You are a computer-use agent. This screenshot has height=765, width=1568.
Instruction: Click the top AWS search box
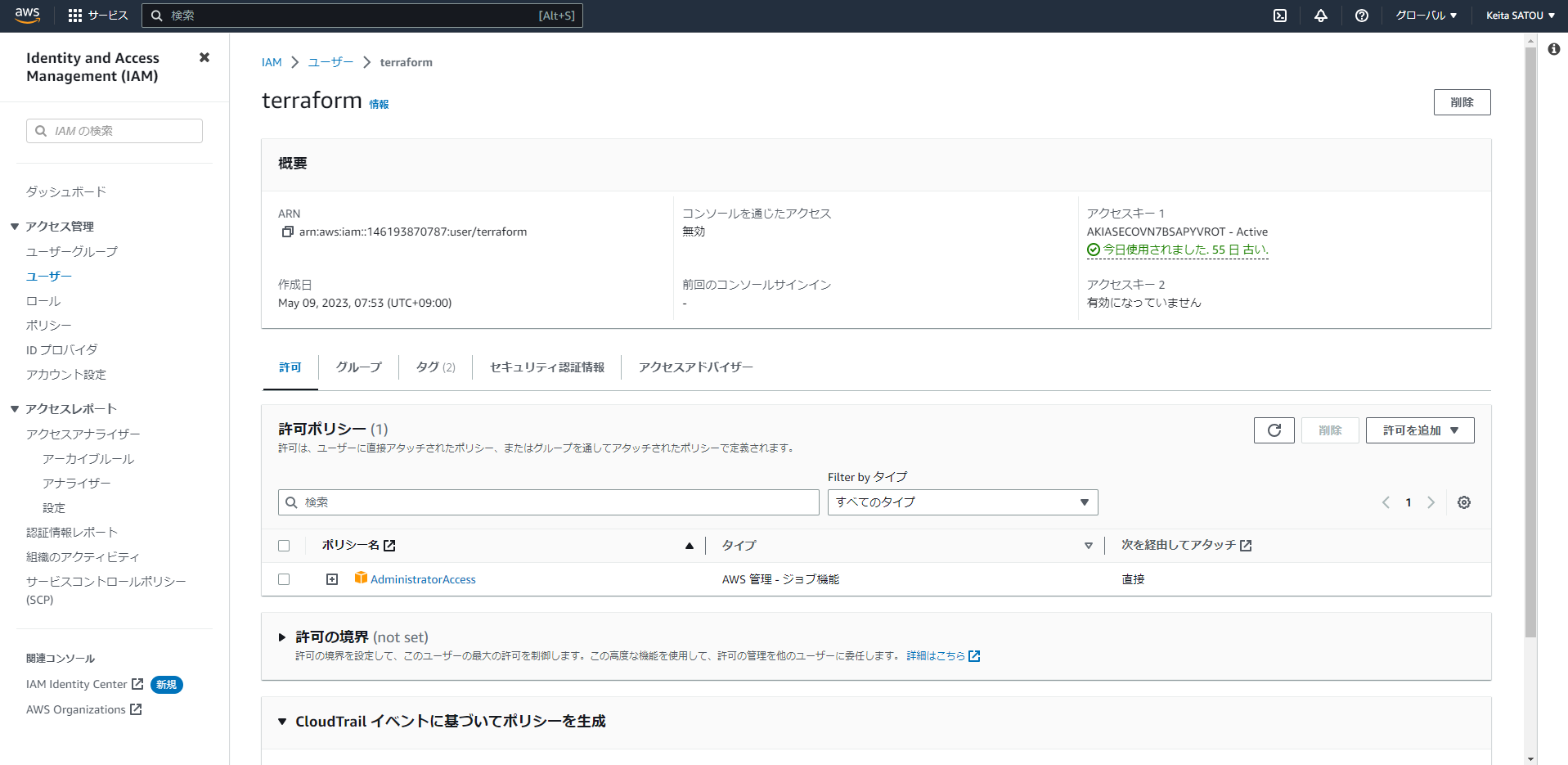pos(362,16)
